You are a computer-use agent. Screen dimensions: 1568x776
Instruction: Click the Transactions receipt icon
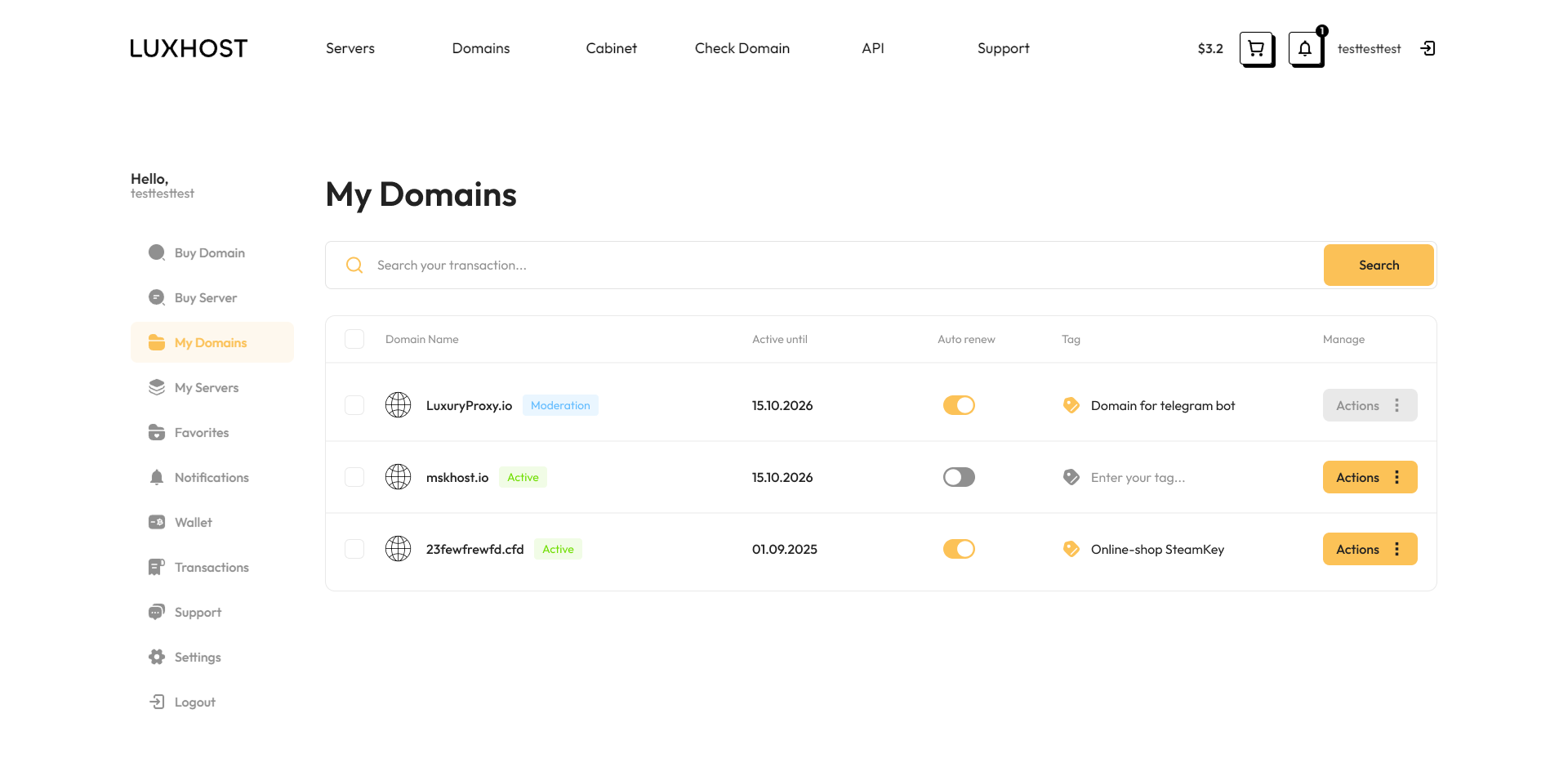click(157, 567)
